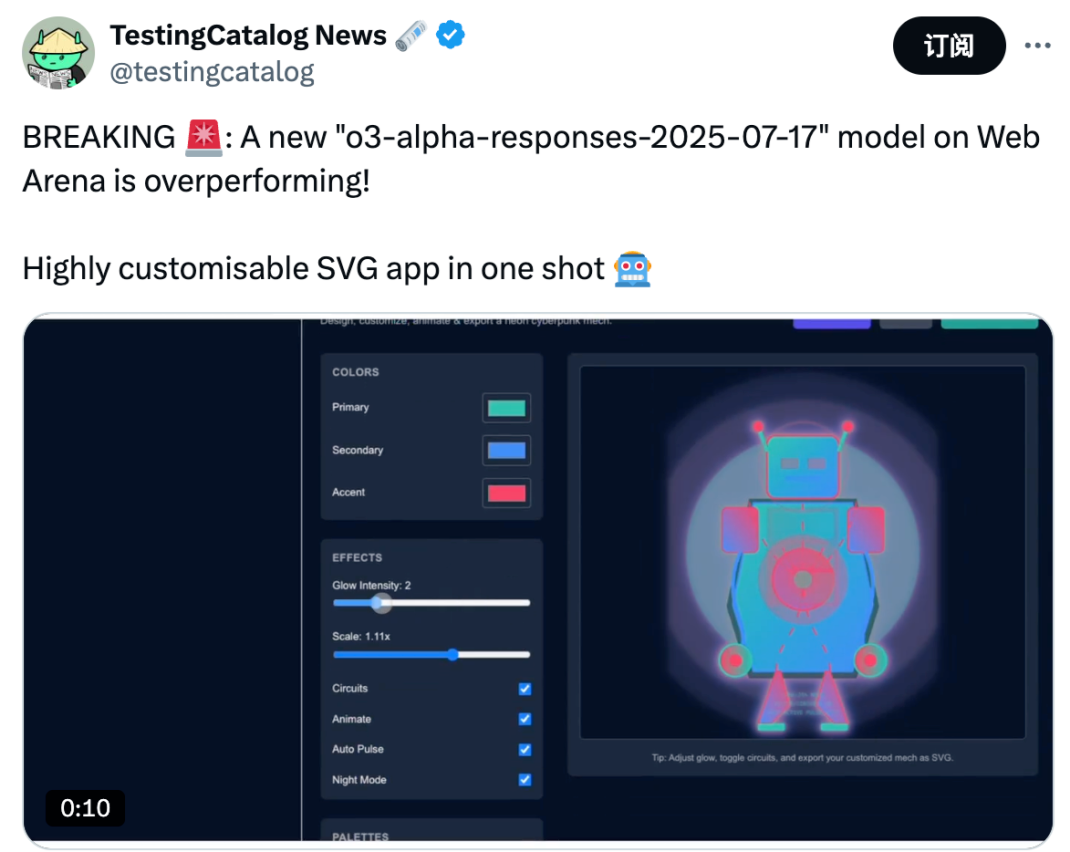
Task: Click the 0:10 video duration badge
Action: click(85, 808)
